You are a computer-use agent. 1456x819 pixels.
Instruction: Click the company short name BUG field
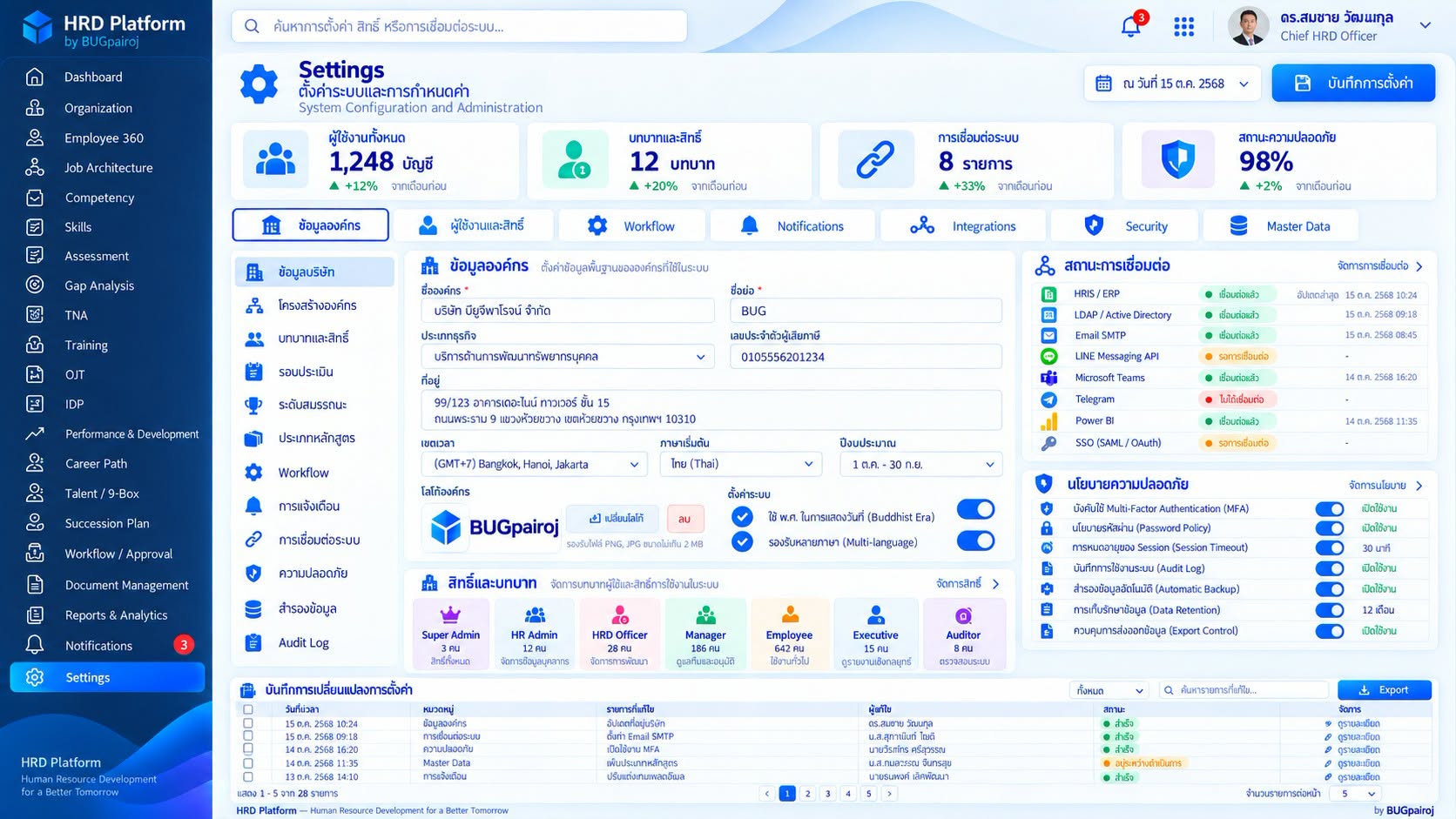(866, 311)
